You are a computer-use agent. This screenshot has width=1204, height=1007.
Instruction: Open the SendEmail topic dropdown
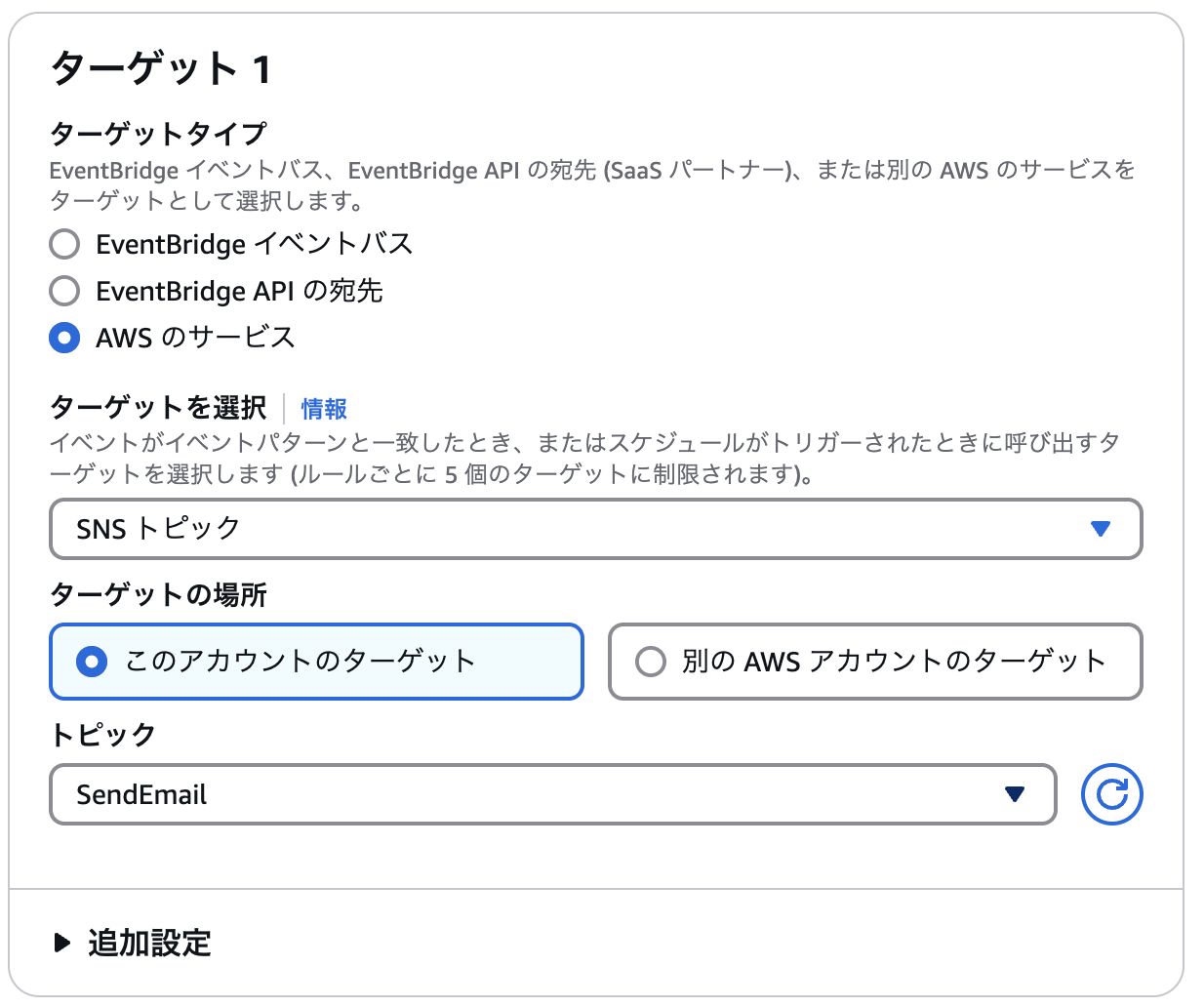[551, 794]
